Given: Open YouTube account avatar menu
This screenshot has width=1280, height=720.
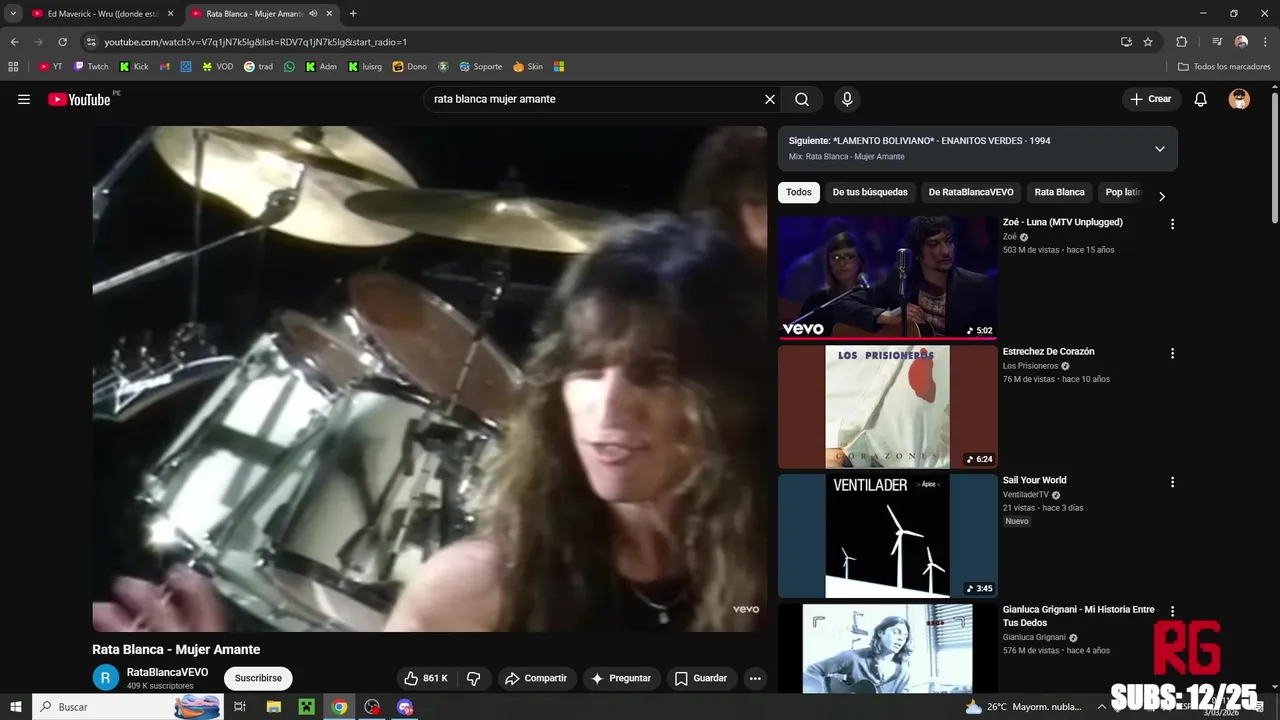Looking at the screenshot, I should click(1239, 99).
